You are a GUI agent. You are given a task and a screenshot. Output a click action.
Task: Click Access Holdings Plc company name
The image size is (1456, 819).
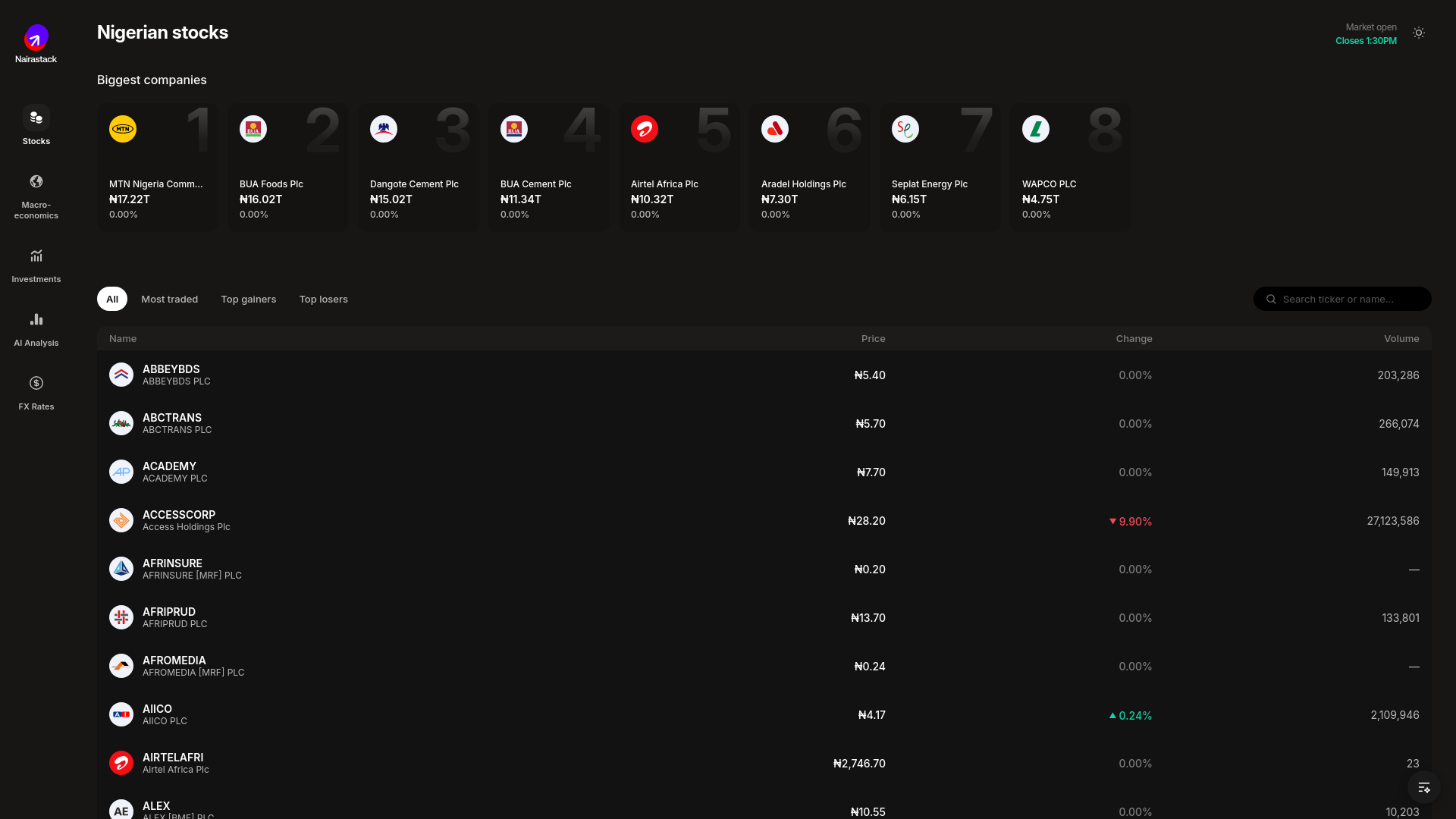click(187, 527)
